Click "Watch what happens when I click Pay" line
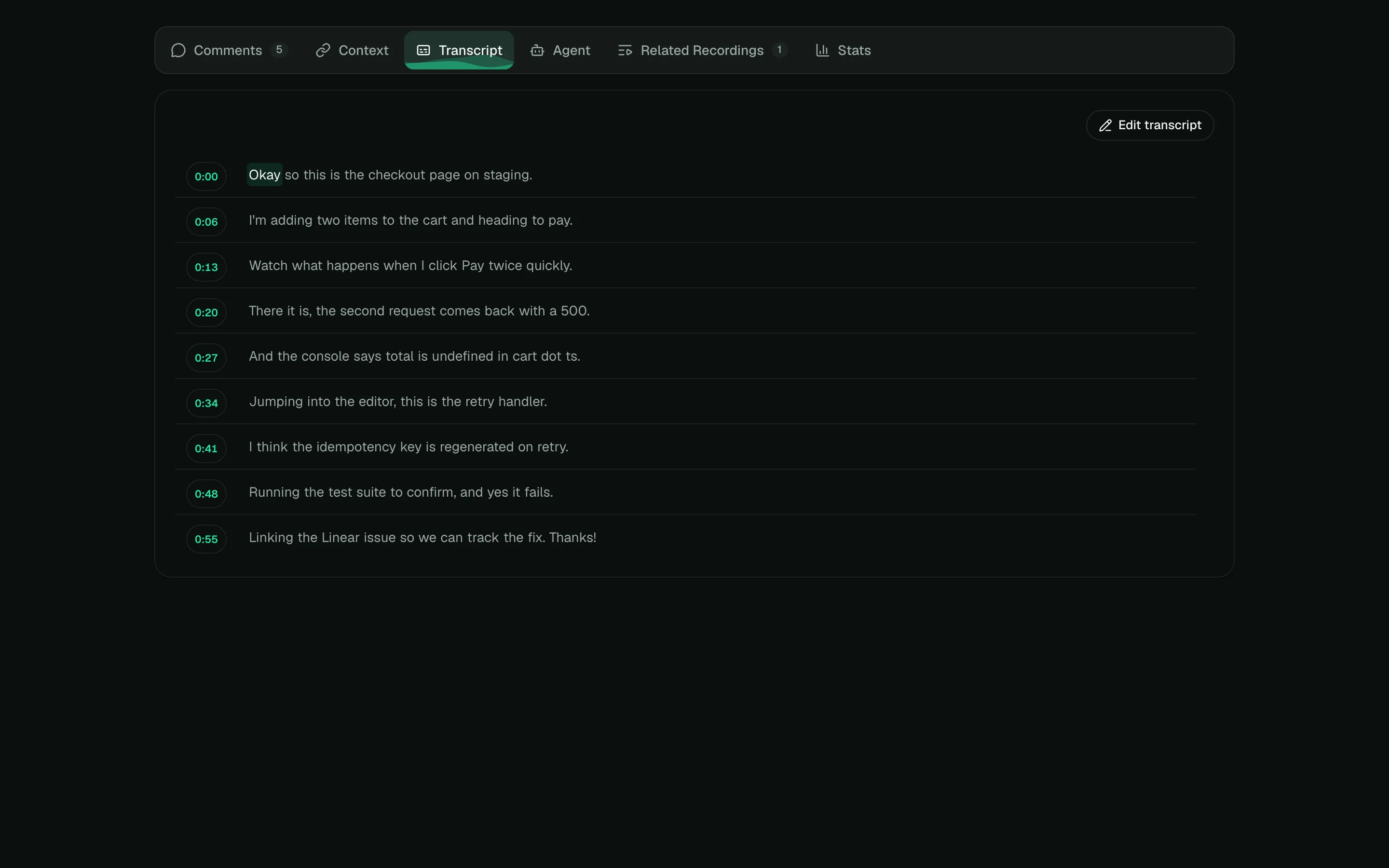Screen dimensions: 1389x868 [410, 266]
